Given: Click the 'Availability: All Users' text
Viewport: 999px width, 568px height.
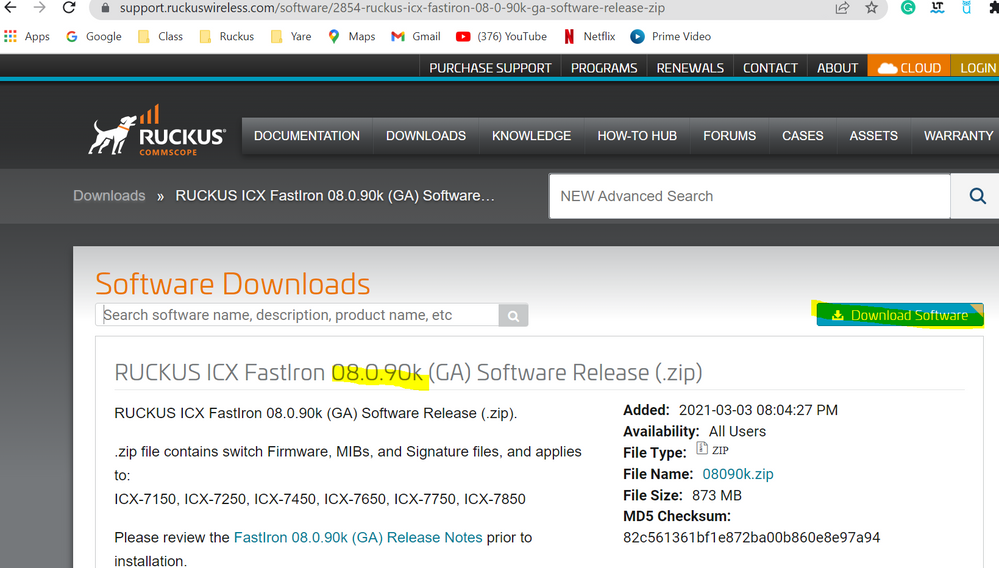Looking at the screenshot, I should tap(694, 431).
